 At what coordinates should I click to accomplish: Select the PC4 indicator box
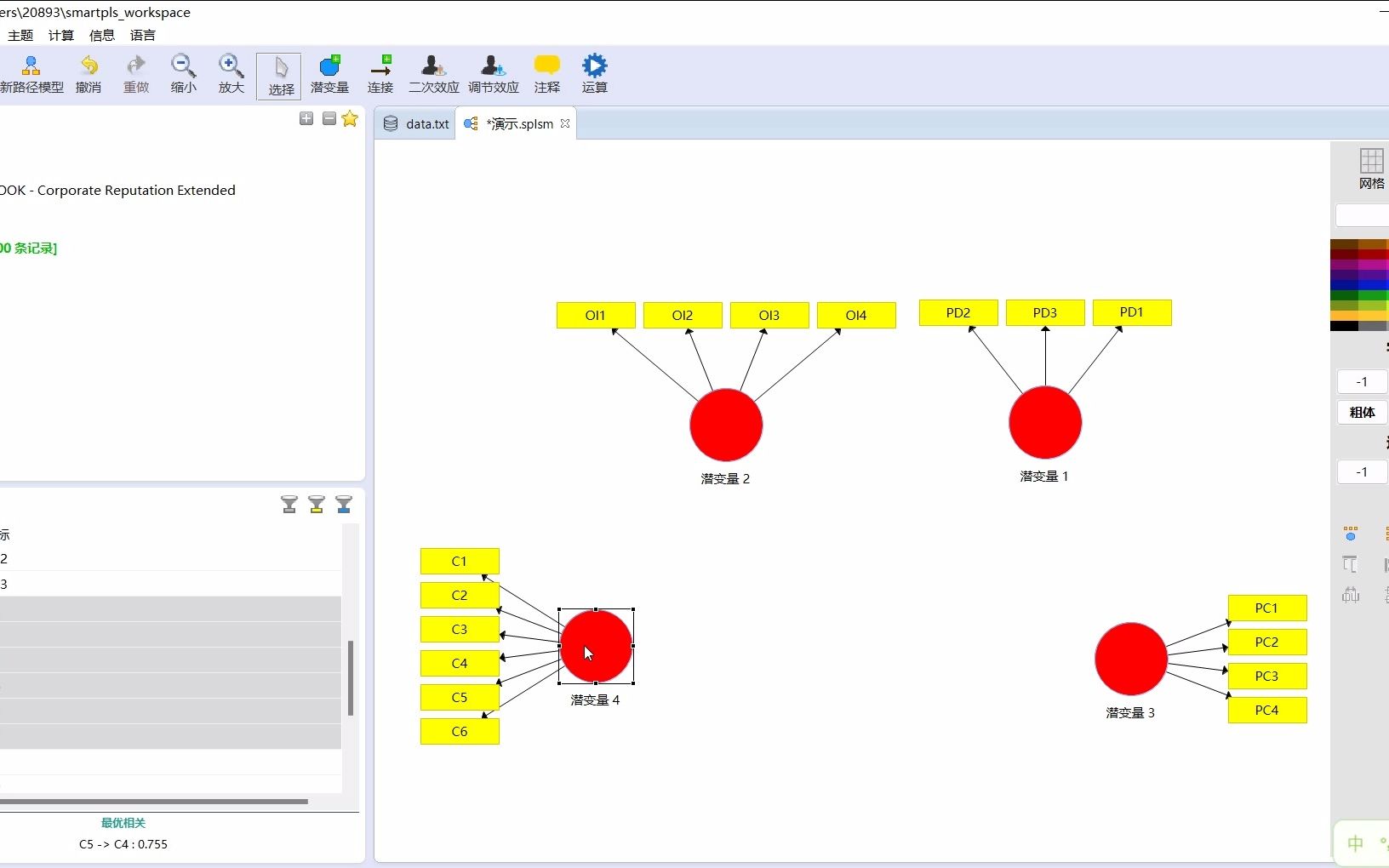coord(1267,710)
